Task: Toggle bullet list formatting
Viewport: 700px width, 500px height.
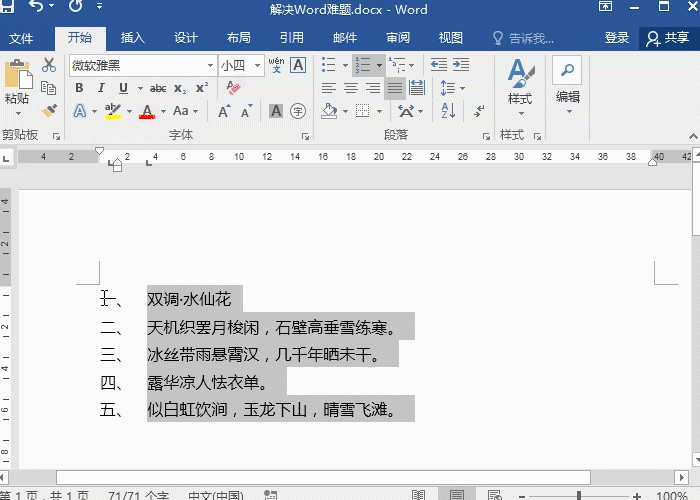Action: point(329,65)
